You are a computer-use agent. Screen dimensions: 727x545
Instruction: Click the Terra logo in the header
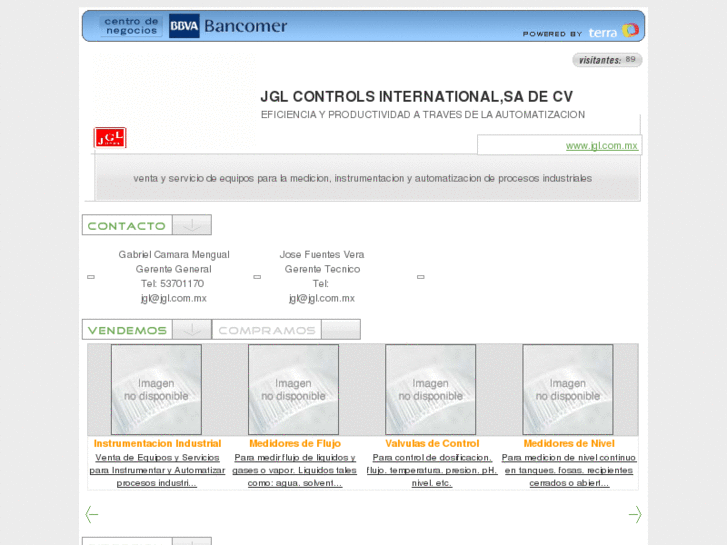coord(613,31)
